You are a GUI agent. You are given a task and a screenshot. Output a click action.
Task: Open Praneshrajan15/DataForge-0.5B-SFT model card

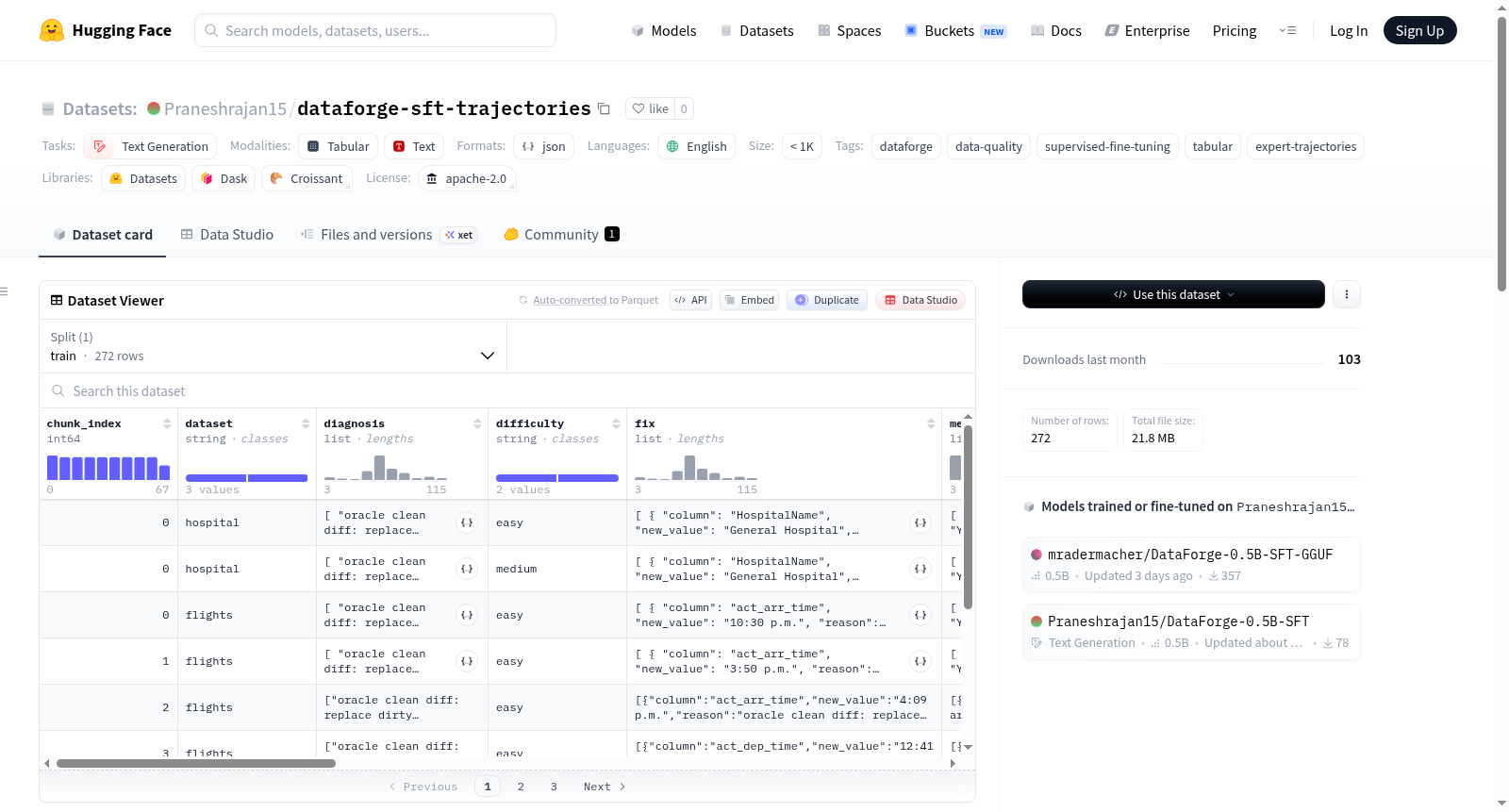1191,632
